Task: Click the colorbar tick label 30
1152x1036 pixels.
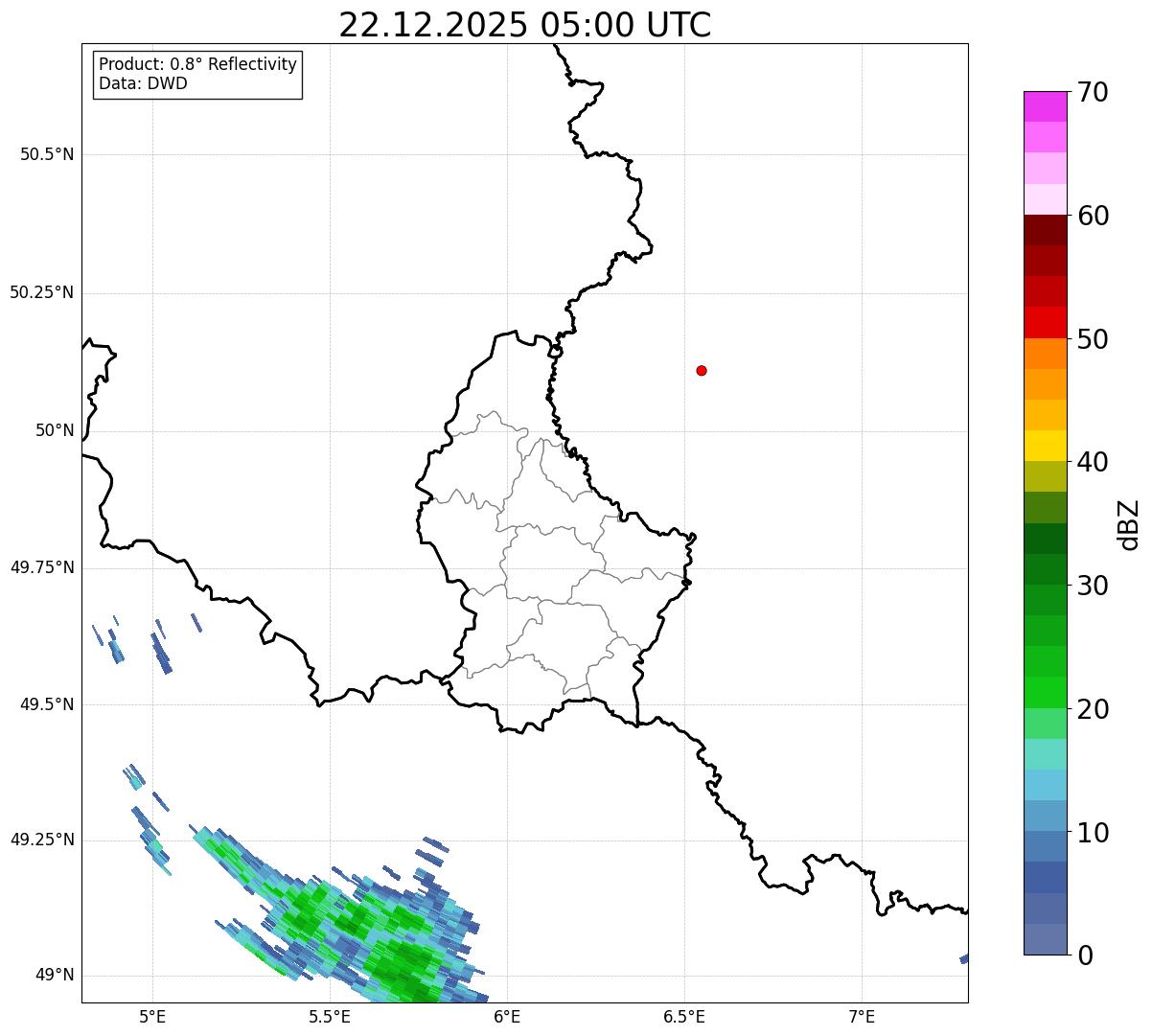Action: pos(1093,586)
